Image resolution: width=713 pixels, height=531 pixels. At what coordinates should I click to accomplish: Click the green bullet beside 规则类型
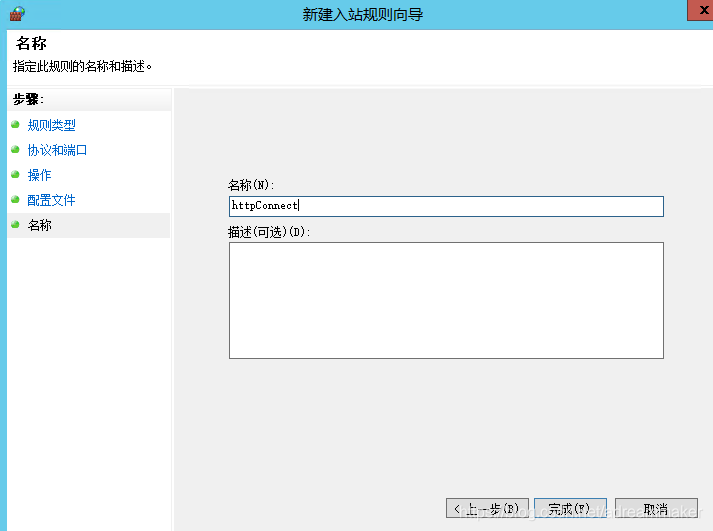(x=15, y=124)
